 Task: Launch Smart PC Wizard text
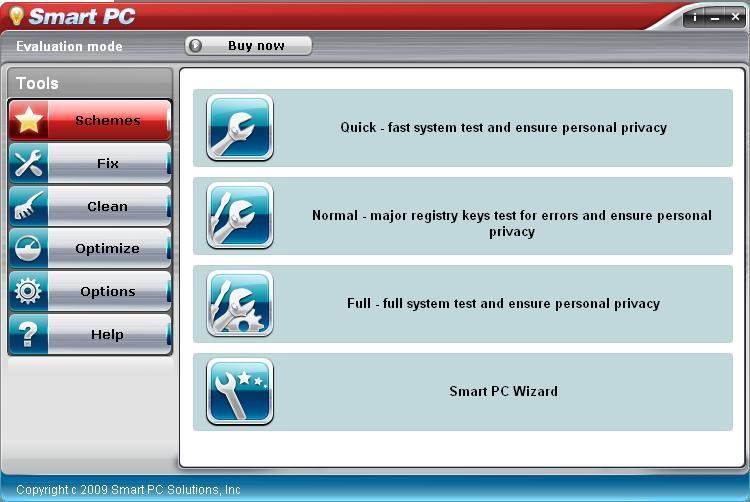pyautogui.click(x=503, y=392)
